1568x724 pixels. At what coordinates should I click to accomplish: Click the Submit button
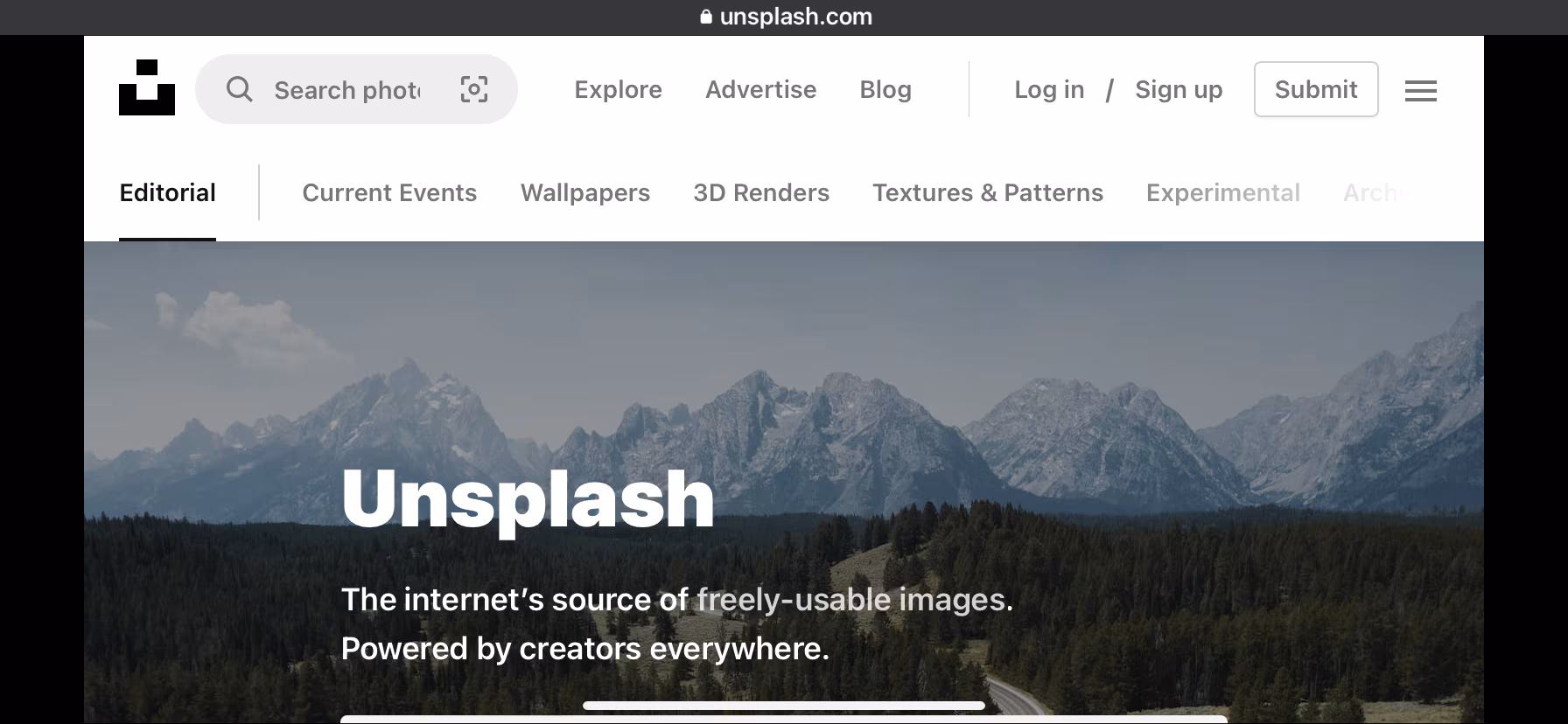pyautogui.click(x=1316, y=89)
